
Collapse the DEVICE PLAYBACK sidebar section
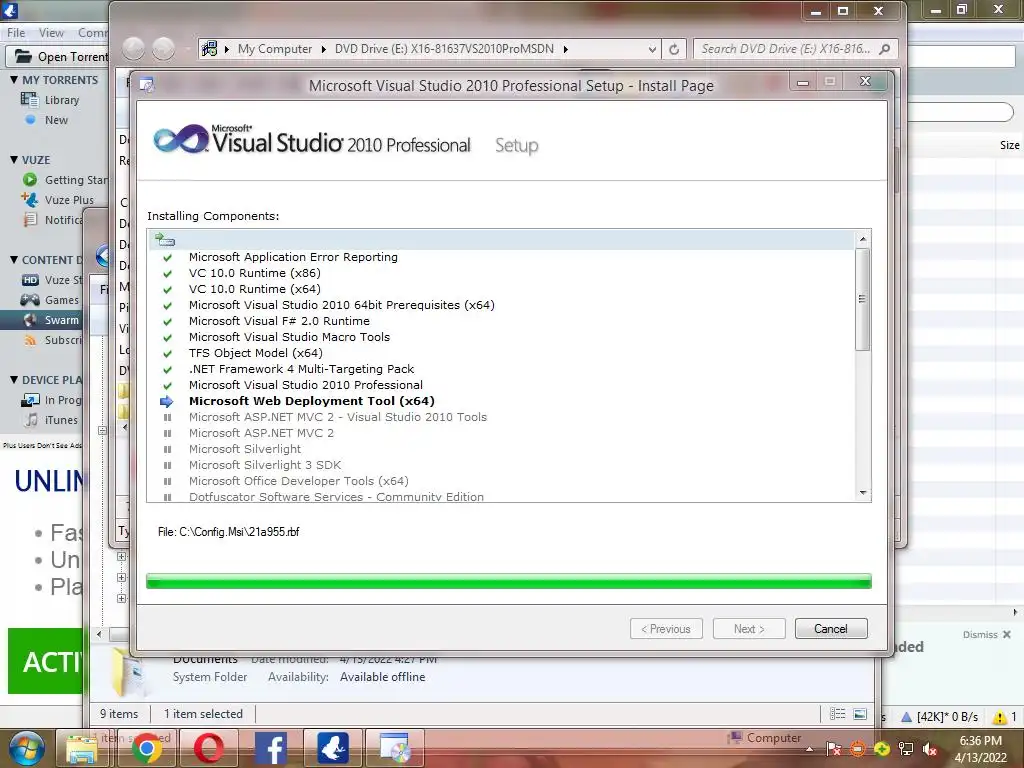point(14,380)
